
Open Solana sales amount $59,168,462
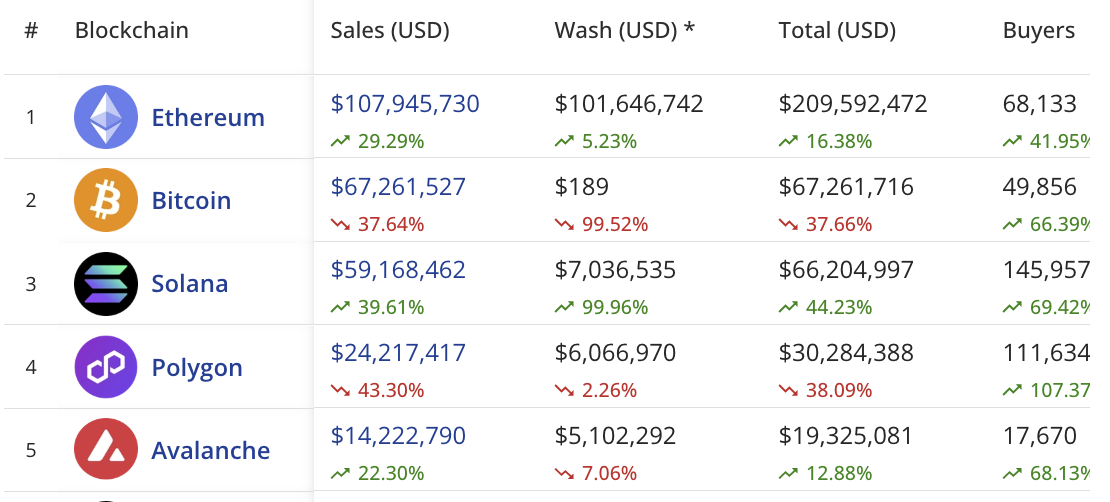pos(398,269)
